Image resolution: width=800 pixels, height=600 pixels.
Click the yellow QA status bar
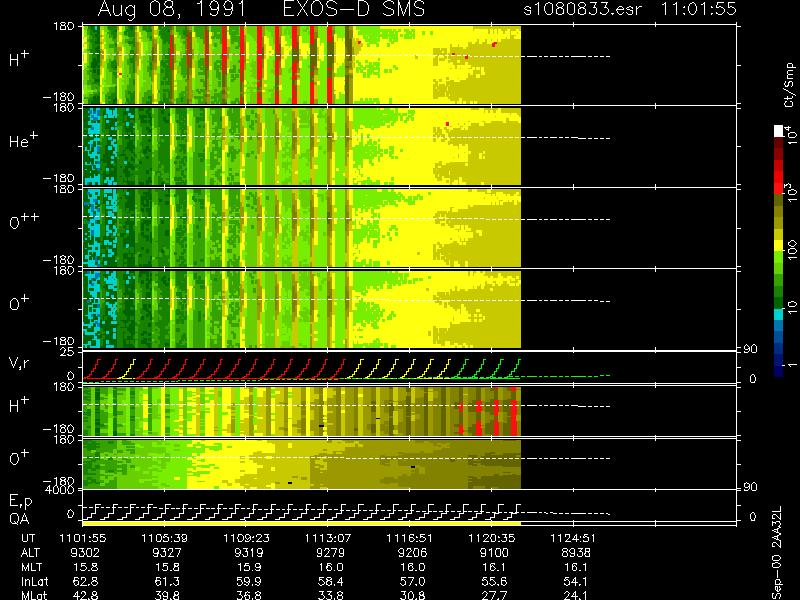point(302,523)
